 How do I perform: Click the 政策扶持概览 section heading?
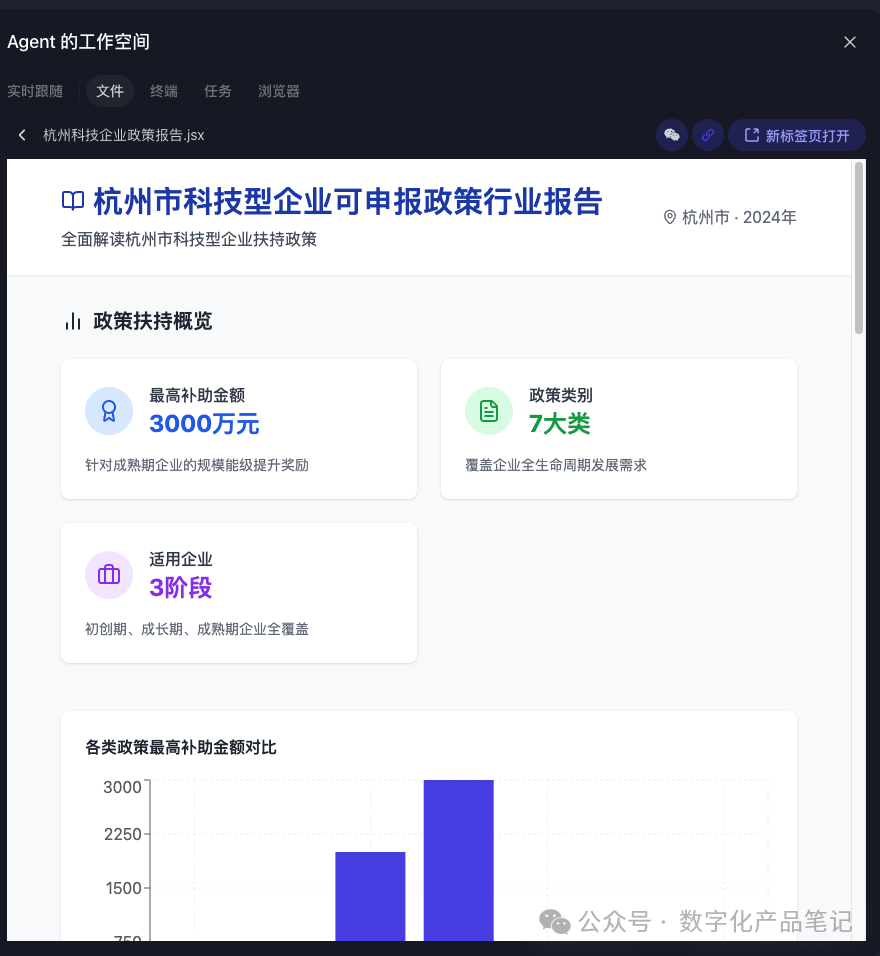tap(152, 321)
